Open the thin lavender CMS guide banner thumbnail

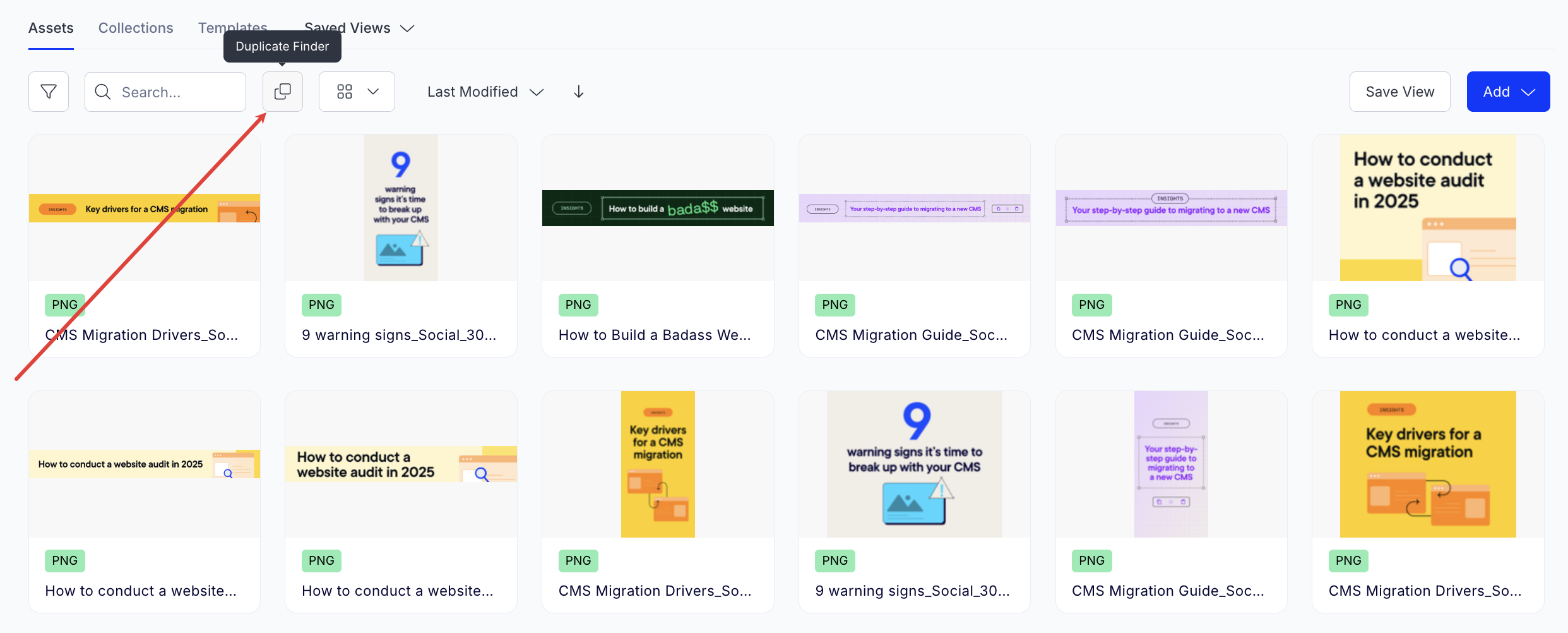(x=915, y=208)
